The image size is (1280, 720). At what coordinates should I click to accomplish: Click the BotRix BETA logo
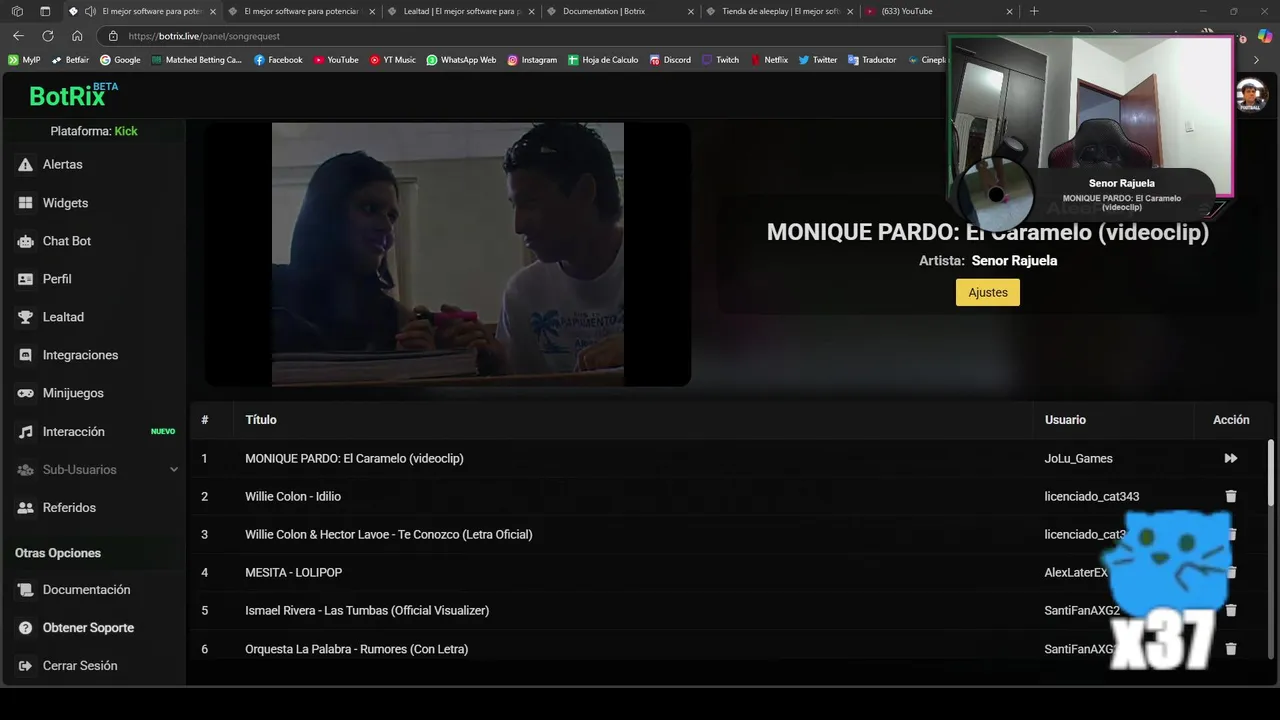pos(74,95)
